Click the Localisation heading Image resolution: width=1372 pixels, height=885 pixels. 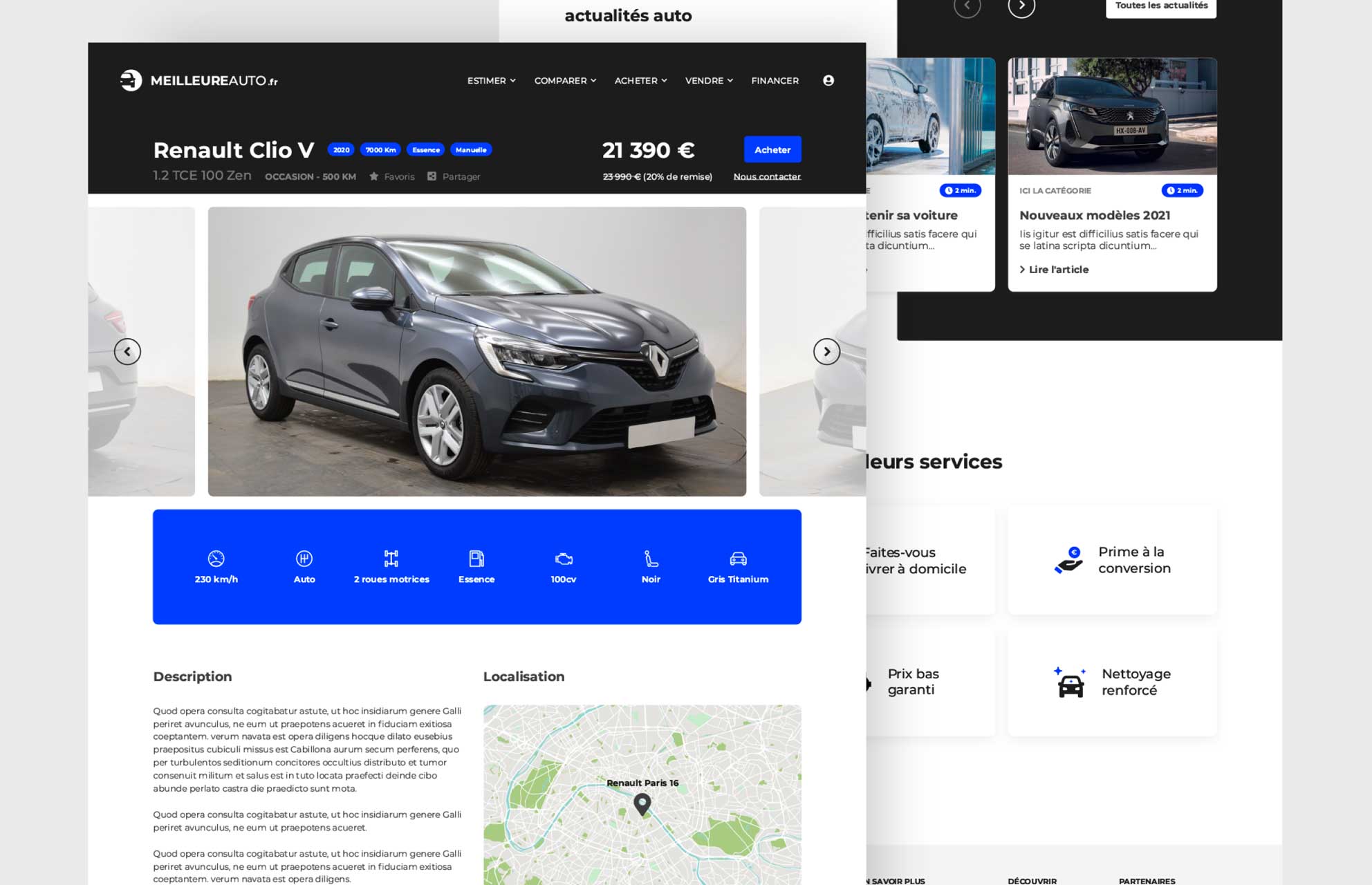coord(523,676)
